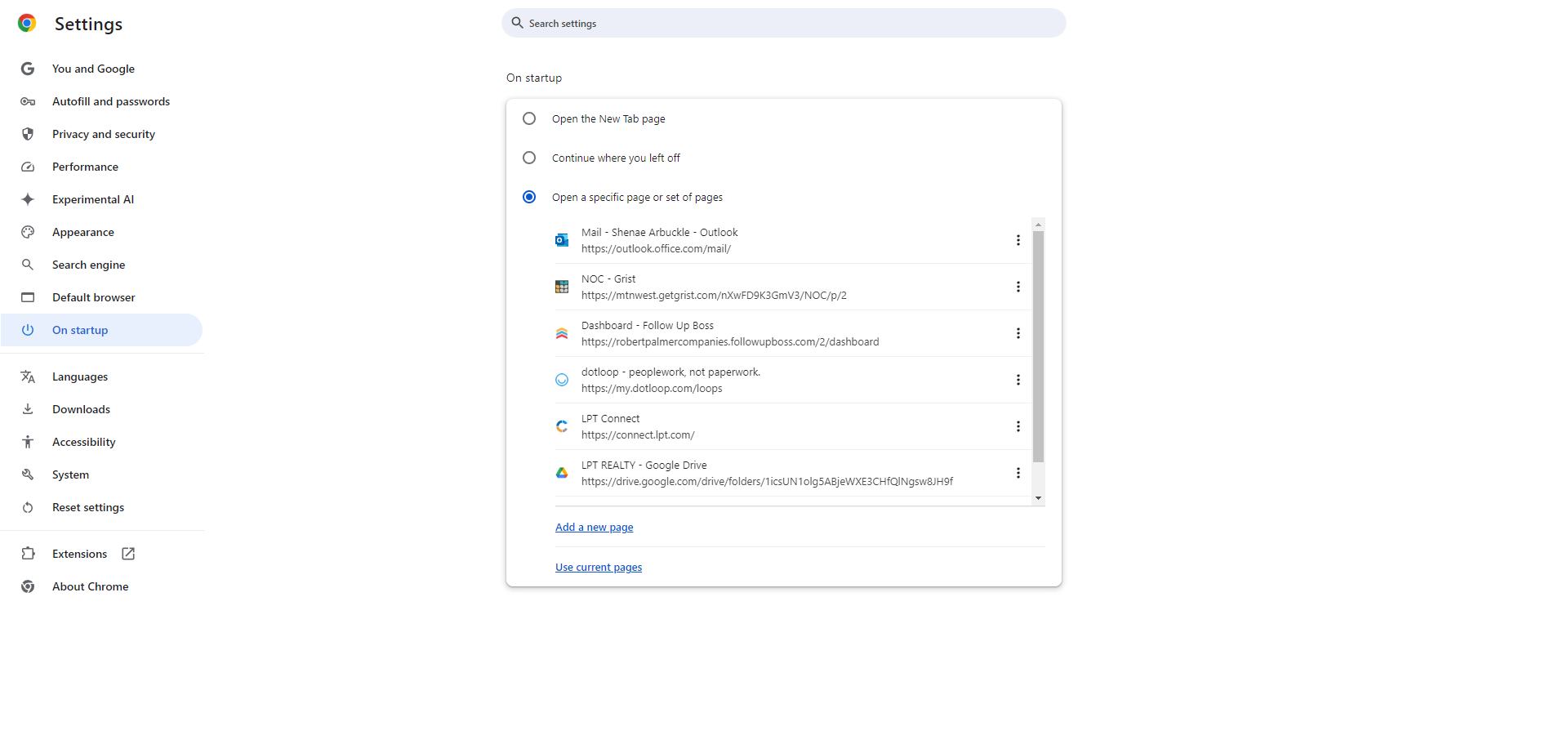Open options menu for LPT Connect entry
This screenshot has width=1568, height=744.
(x=1018, y=426)
